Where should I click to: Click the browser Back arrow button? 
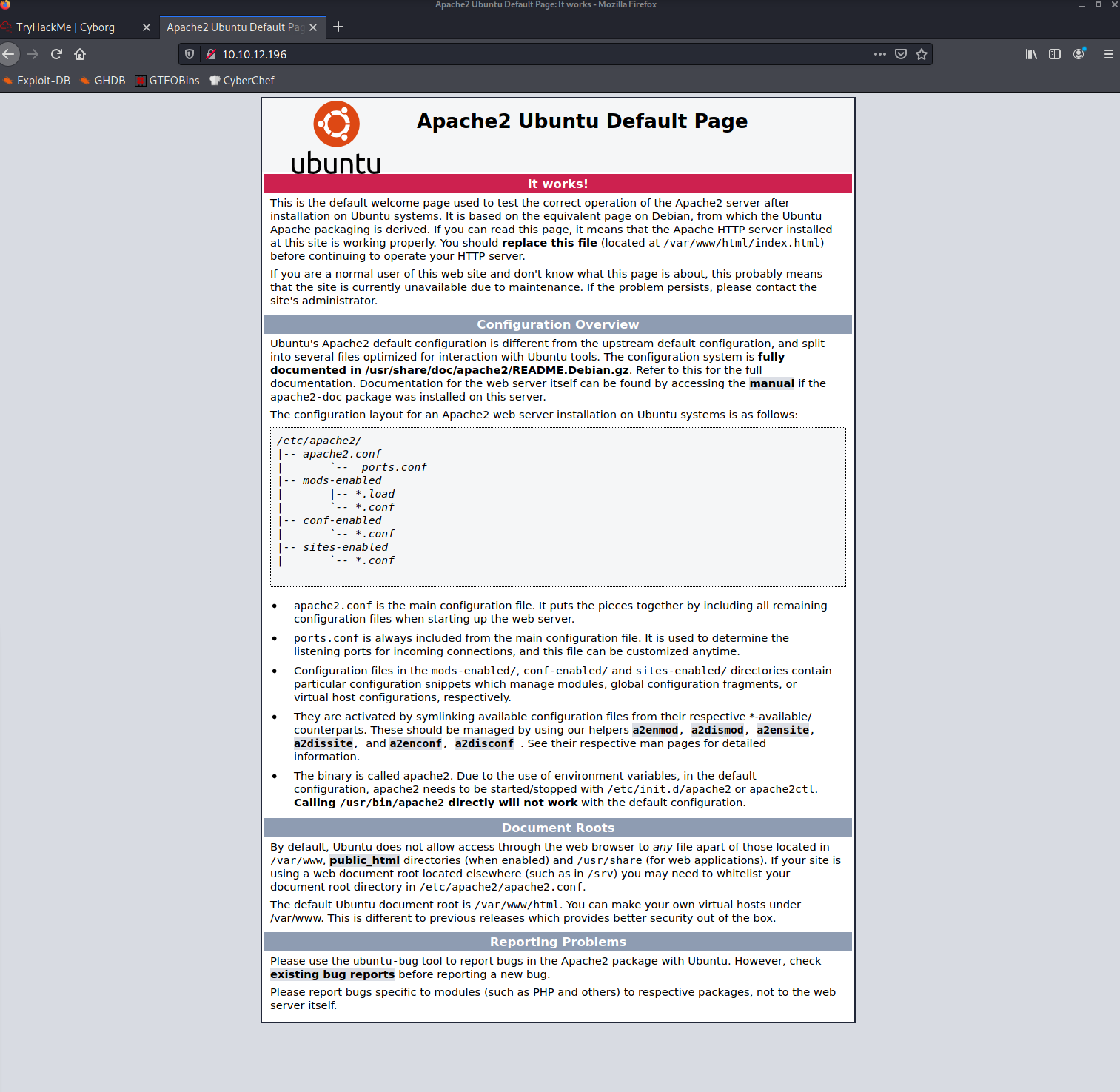tap(9, 54)
